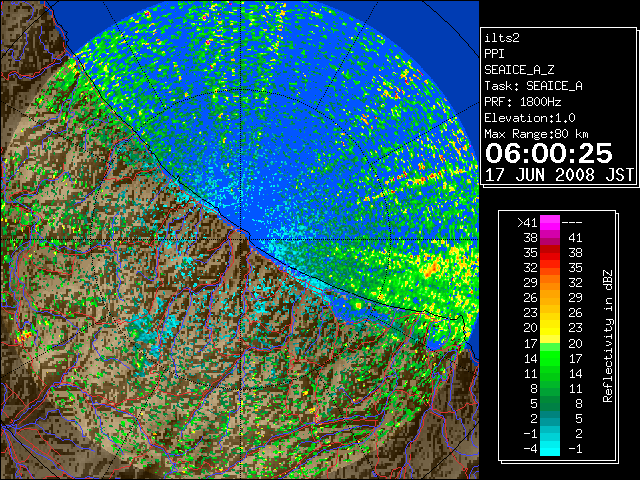Image resolution: width=640 pixels, height=480 pixels.
Task: Click the orange 29 dBZ legend band
Action: point(550,283)
